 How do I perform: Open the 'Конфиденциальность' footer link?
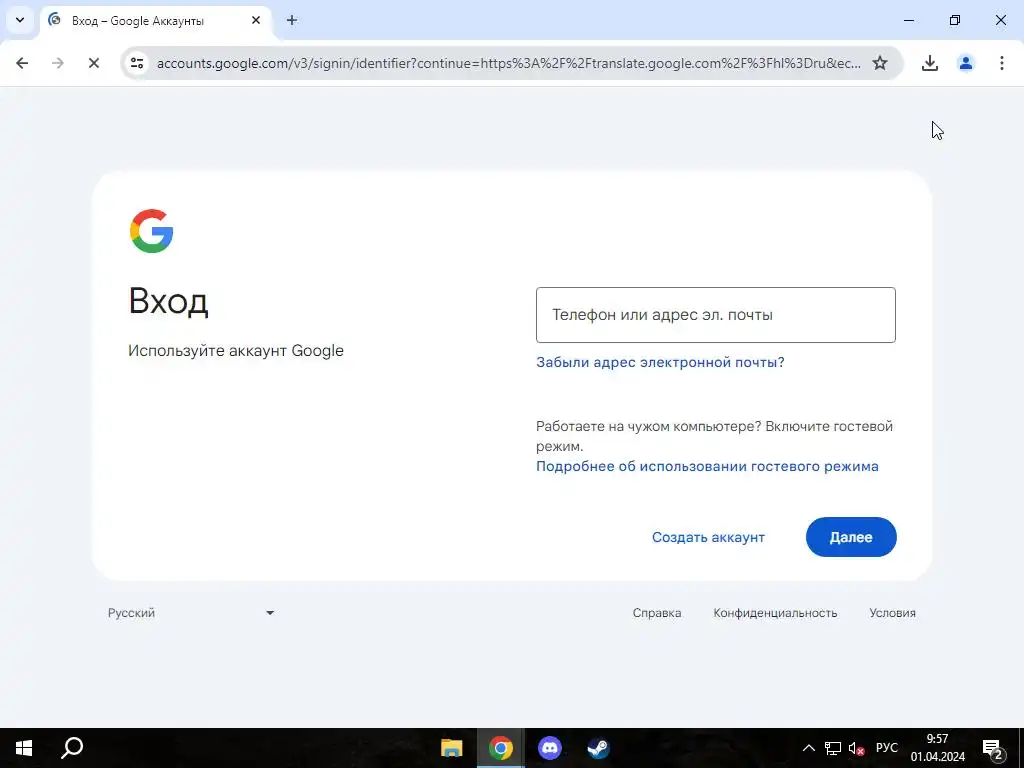click(x=775, y=613)
